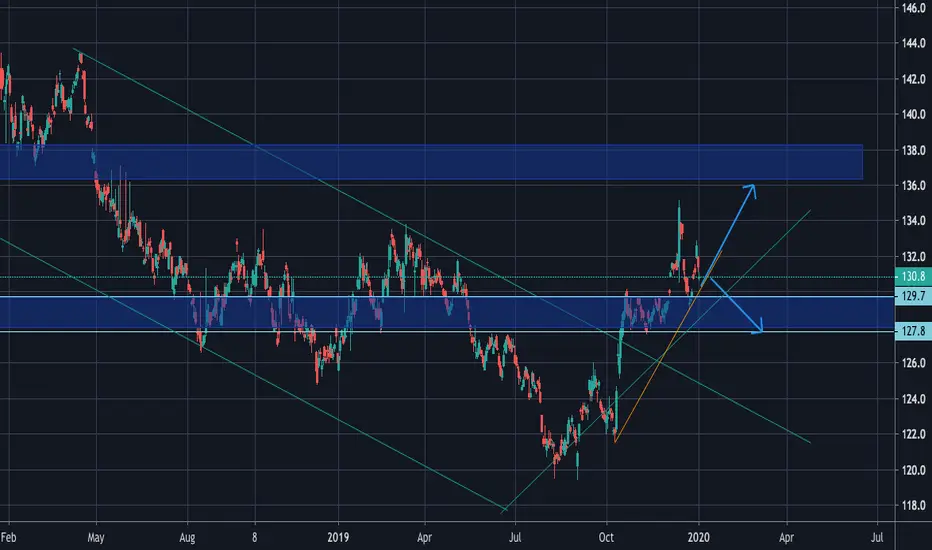The width and height of the screenshot is (932, 550).
Task: Click the 140.0 price axis label
Action: pos(914,114)
